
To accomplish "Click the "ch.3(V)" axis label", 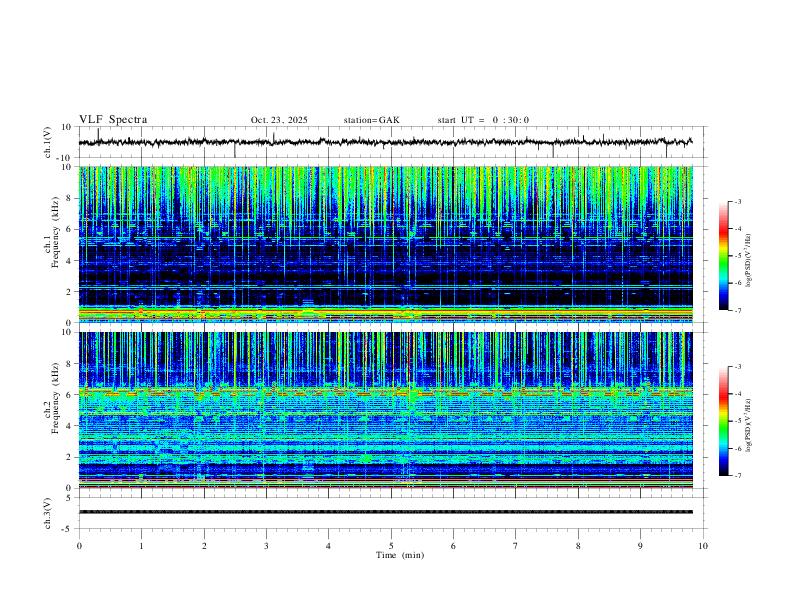I will [x=48, y=513].
